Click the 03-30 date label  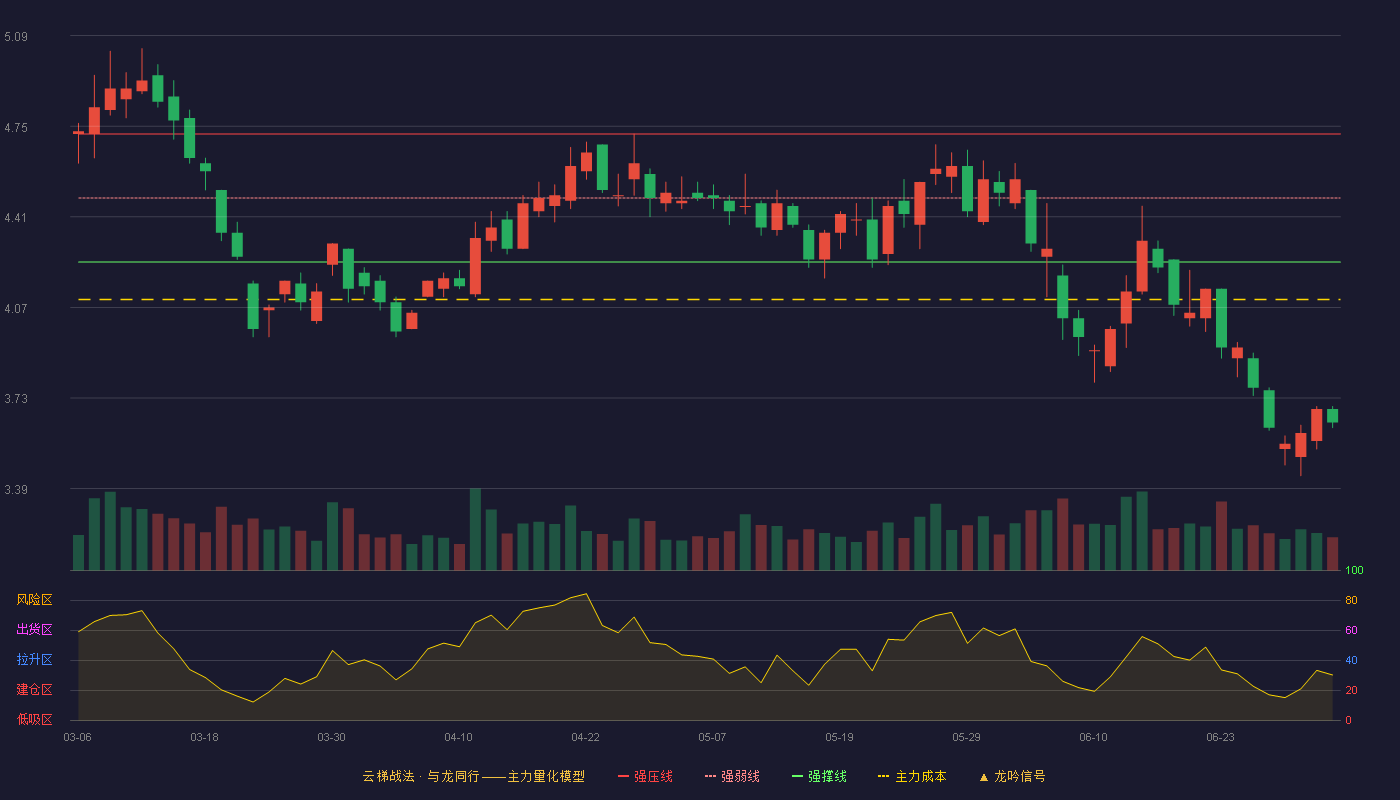point(331,737)
